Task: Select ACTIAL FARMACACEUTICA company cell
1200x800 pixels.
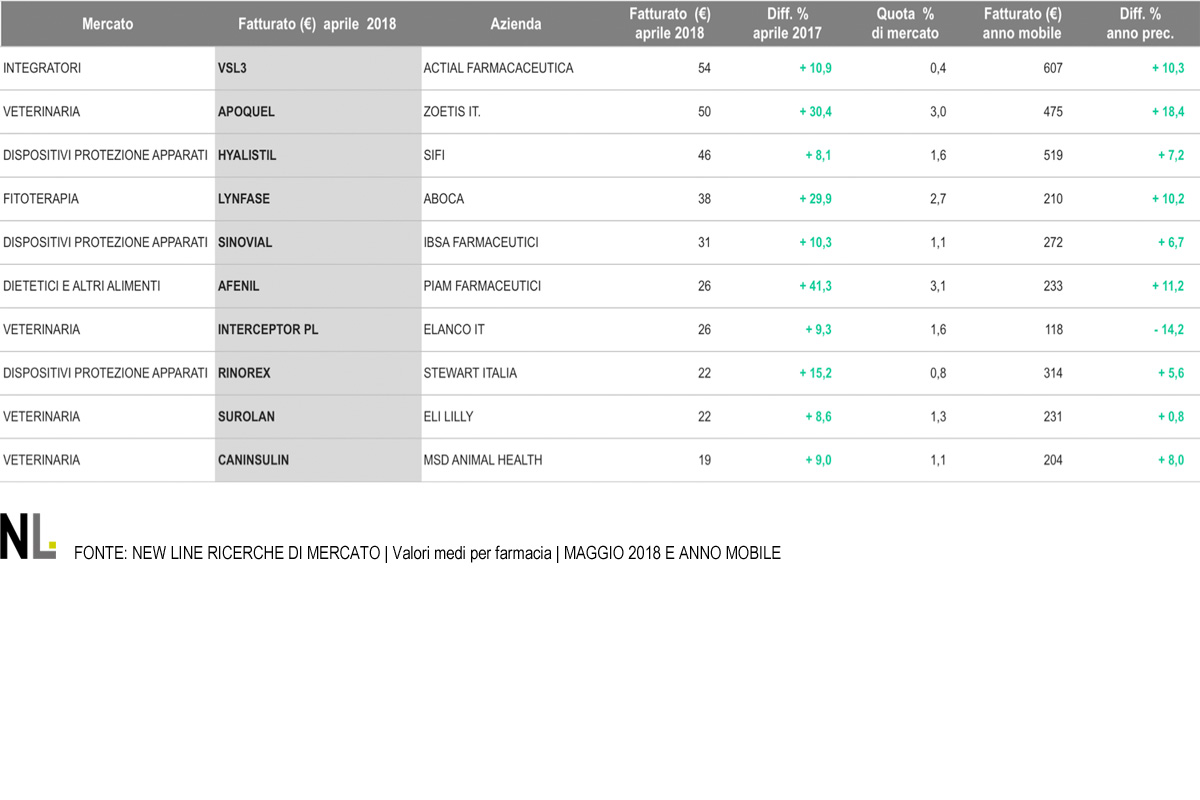Action: click(x=498, y=68)
